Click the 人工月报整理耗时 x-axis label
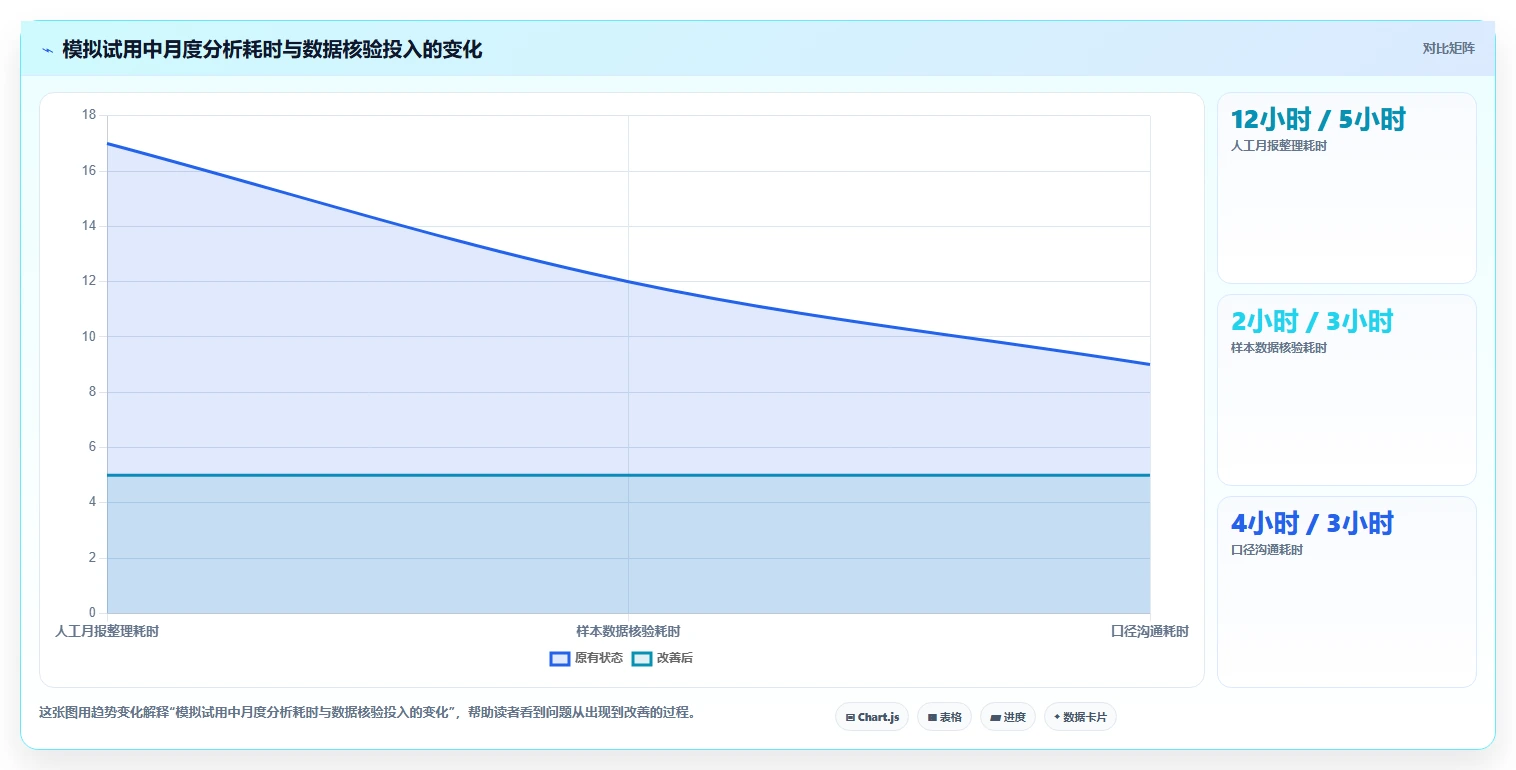 (x=107, y=631)
